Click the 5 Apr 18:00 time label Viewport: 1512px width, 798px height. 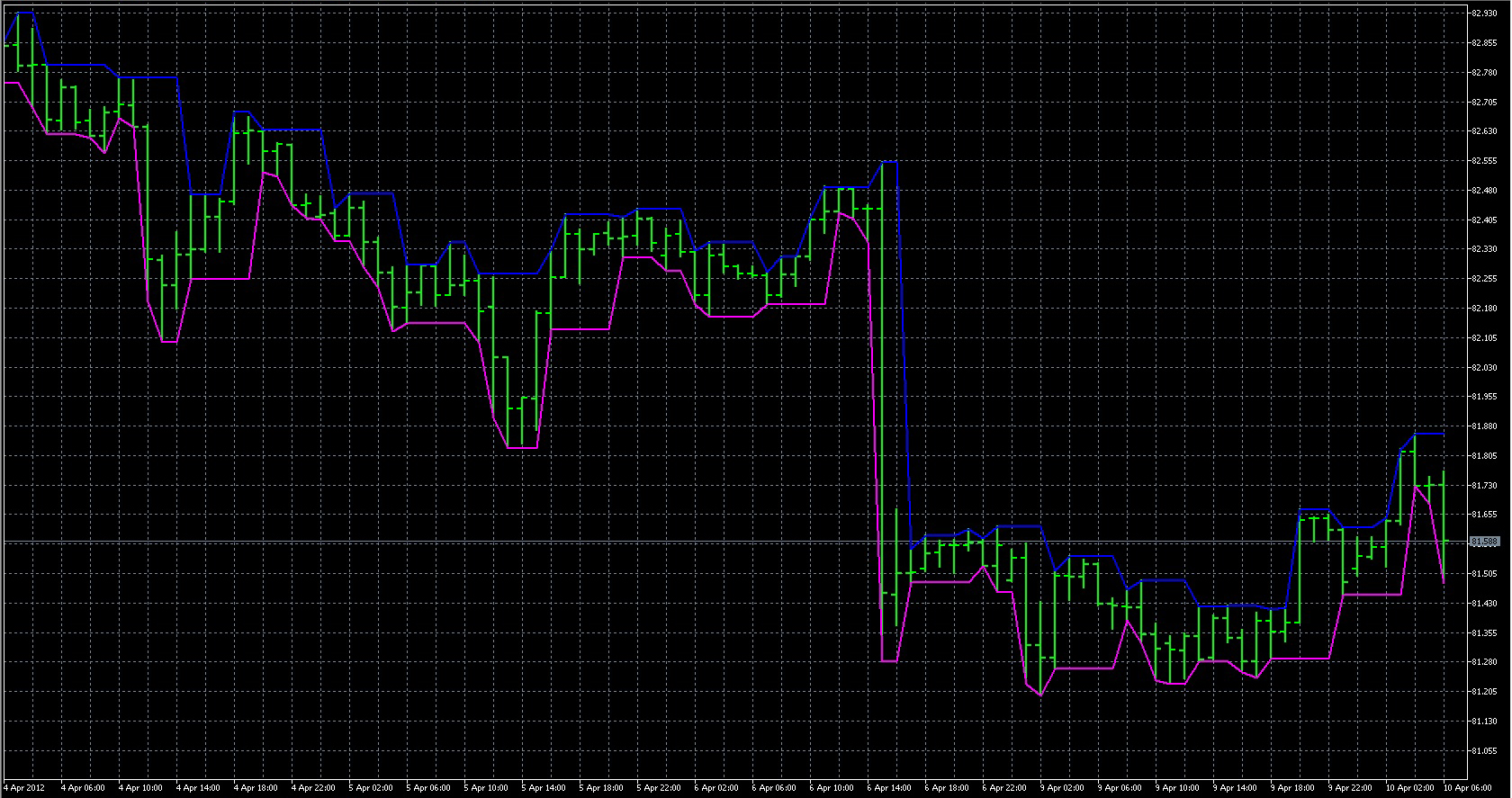(x=601, y=788)
